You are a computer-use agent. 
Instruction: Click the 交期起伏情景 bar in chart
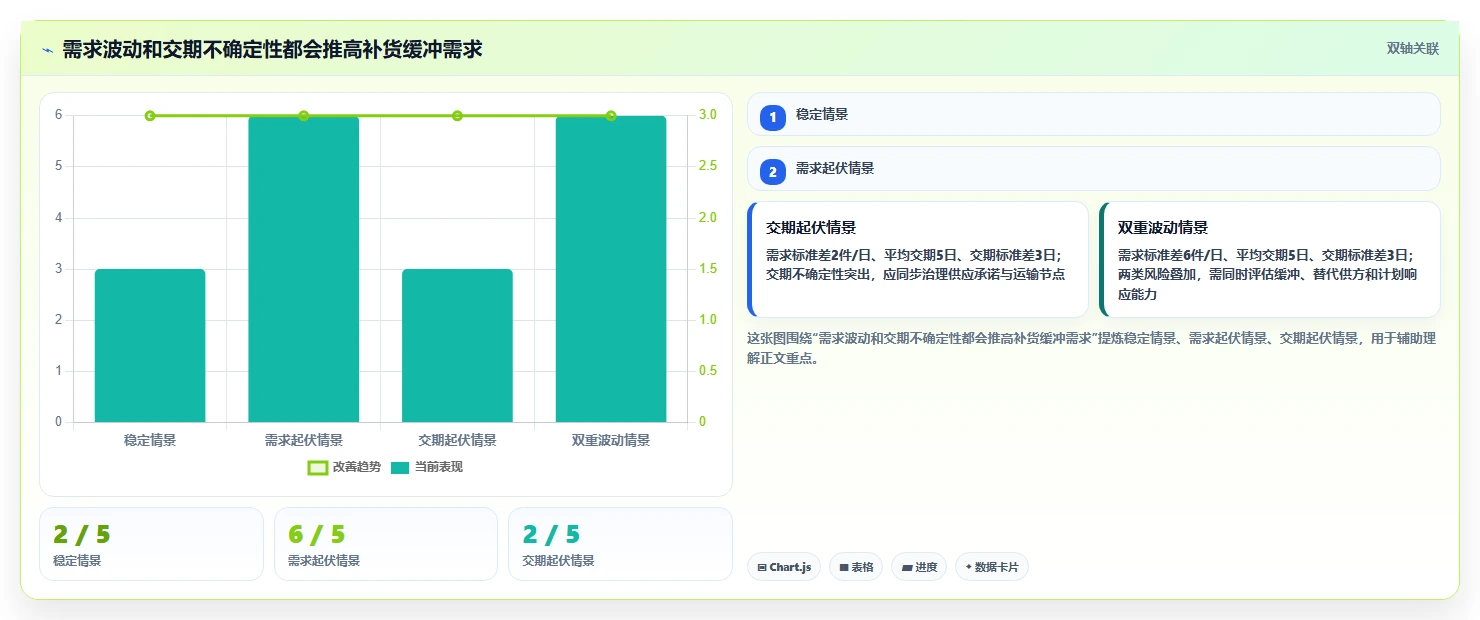click(x=457, y=345)
